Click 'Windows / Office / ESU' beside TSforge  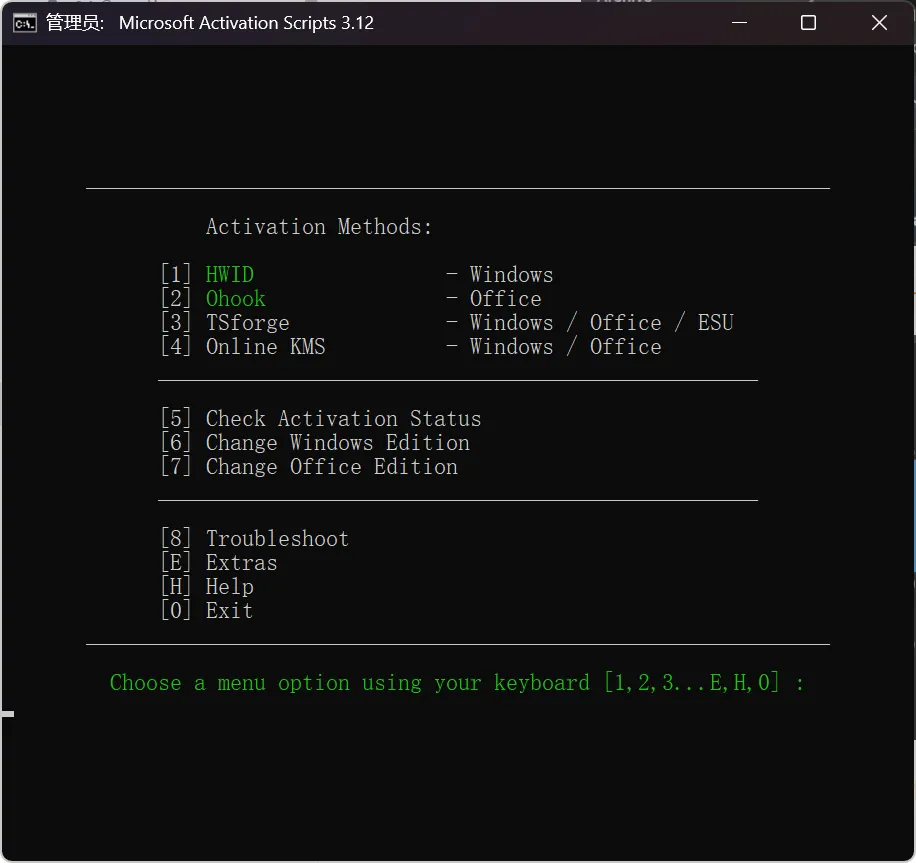[x=602, y=323]
